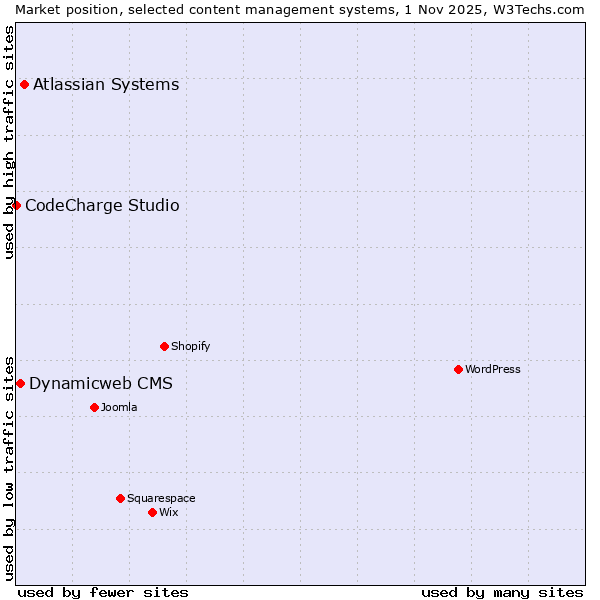The height and width of the screenshot is (600, 600).
Task: Click the CodeCharge Studio text label
Action: [x=102, y=206]
